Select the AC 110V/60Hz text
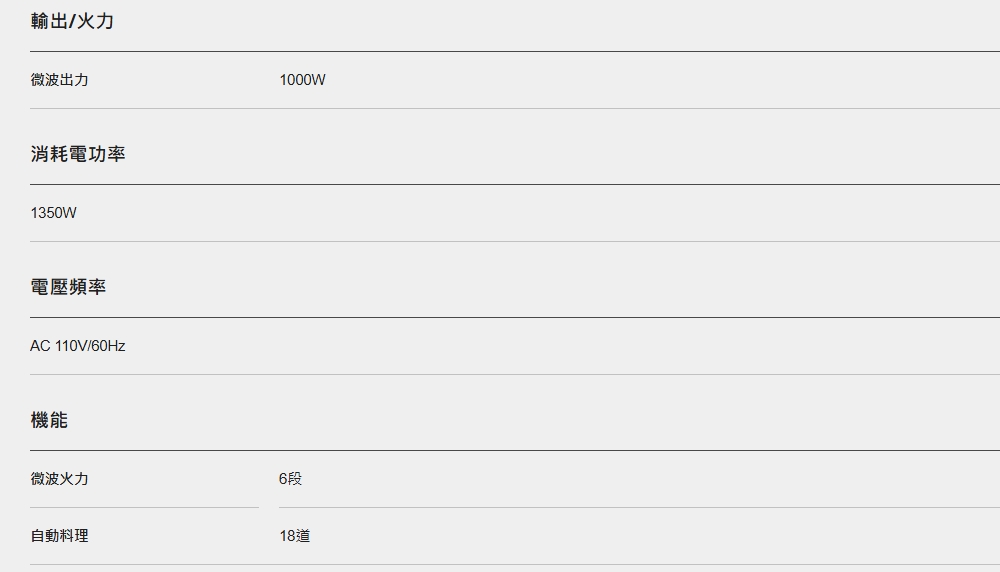The height and width of the screenshot is (572, 1000). pyautogui.click(x=78, y=346)
